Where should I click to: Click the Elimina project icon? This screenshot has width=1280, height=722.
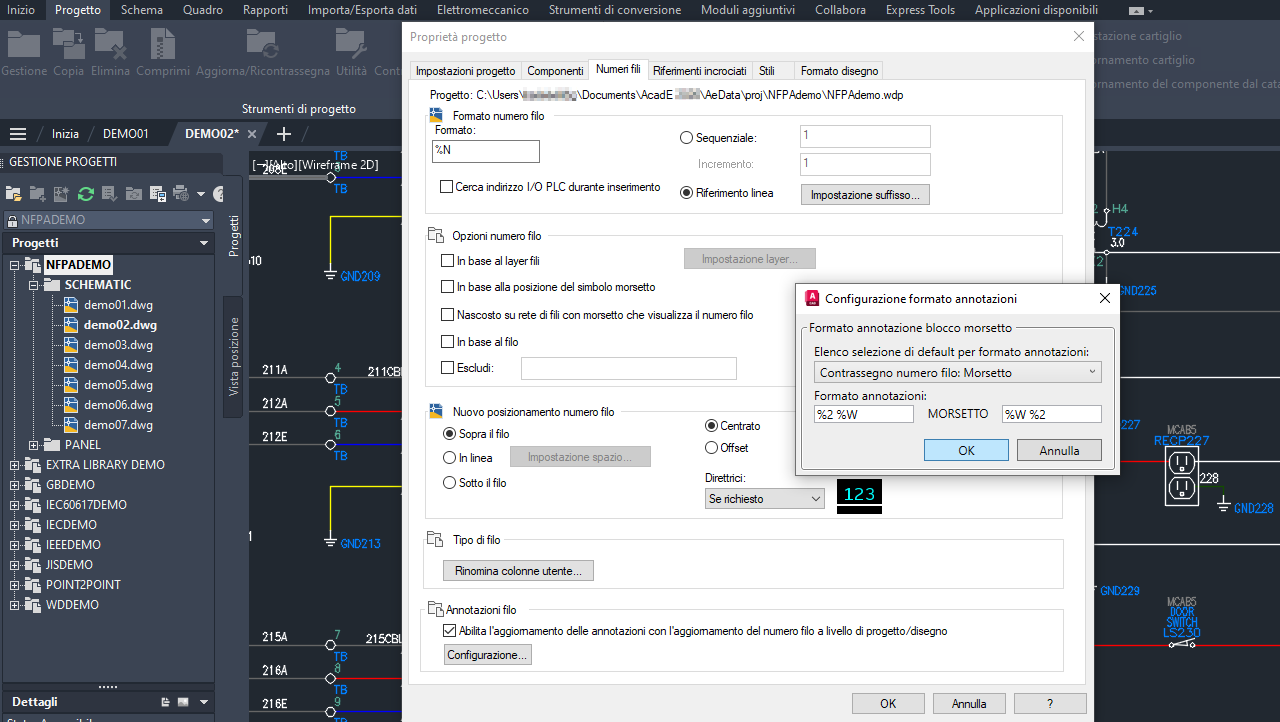point(110,45)
